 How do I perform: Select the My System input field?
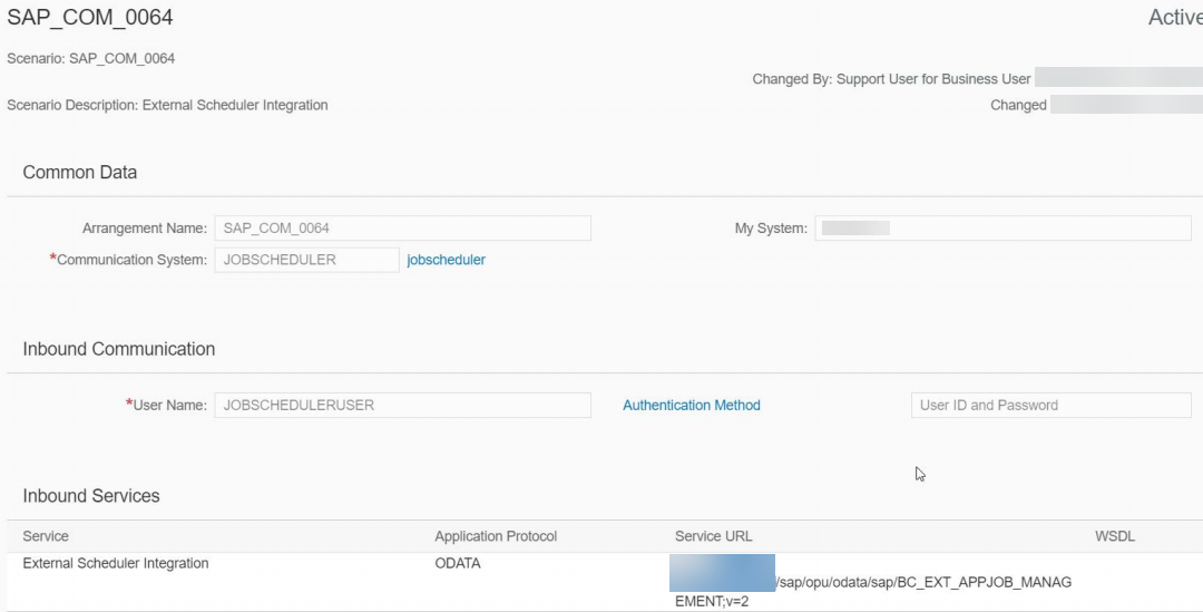tap(1003, 228)
